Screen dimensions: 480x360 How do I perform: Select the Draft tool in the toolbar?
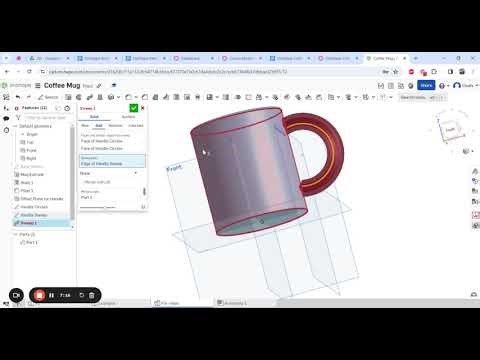pyautogui.click(x=155, y=97)
